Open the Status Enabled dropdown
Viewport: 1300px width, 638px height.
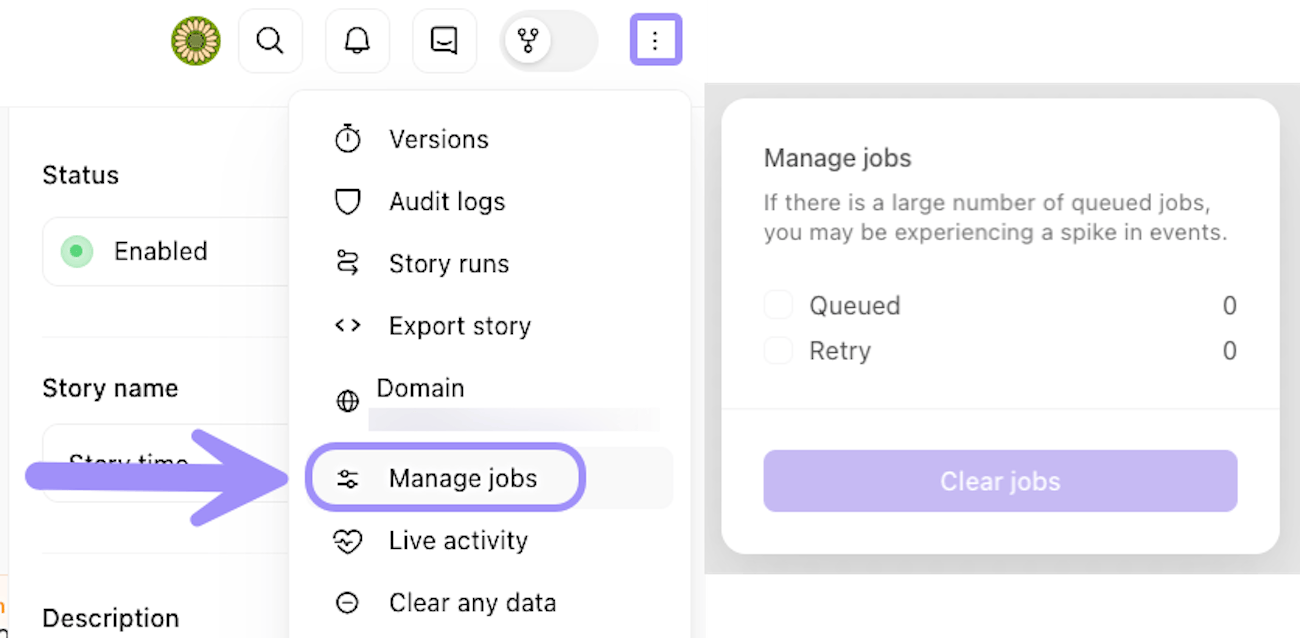click(x=165, y=251)
